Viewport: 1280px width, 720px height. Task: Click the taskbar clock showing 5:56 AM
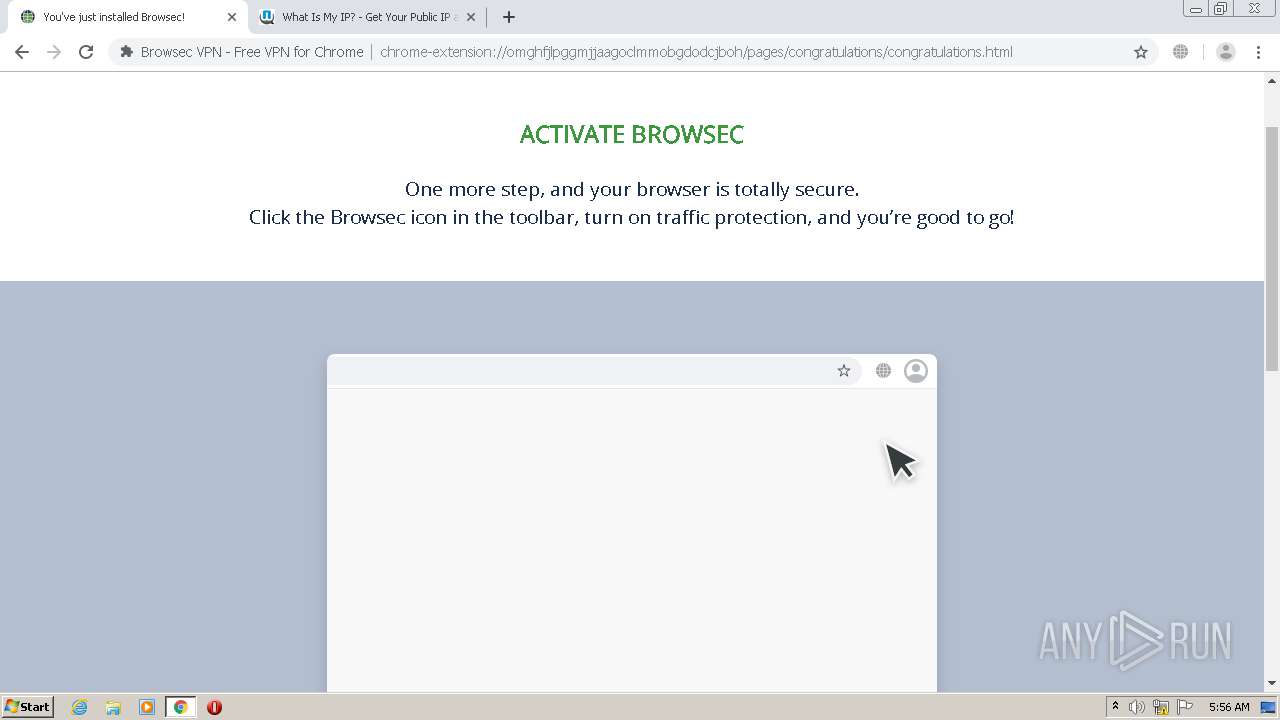[1229, 707]
